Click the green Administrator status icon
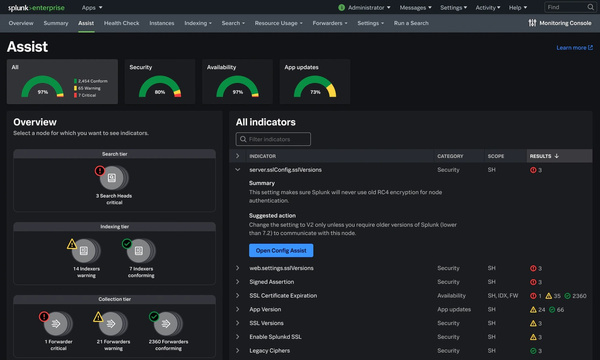 [342, 7]
